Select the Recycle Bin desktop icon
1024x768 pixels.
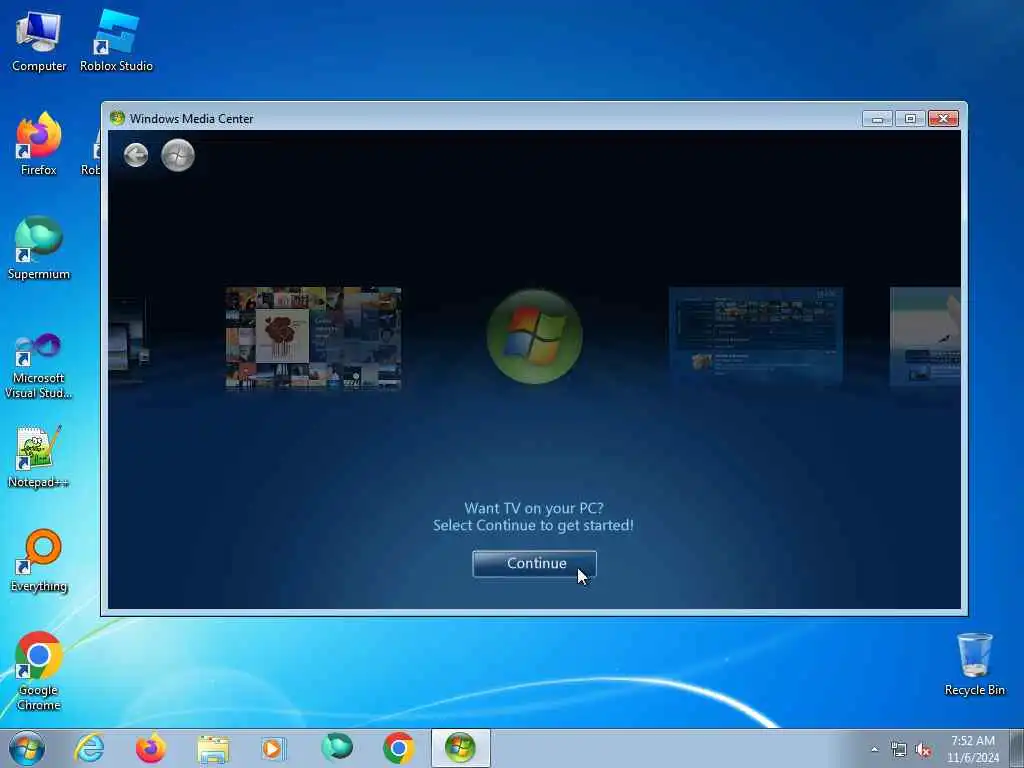[x=974, y=665]
